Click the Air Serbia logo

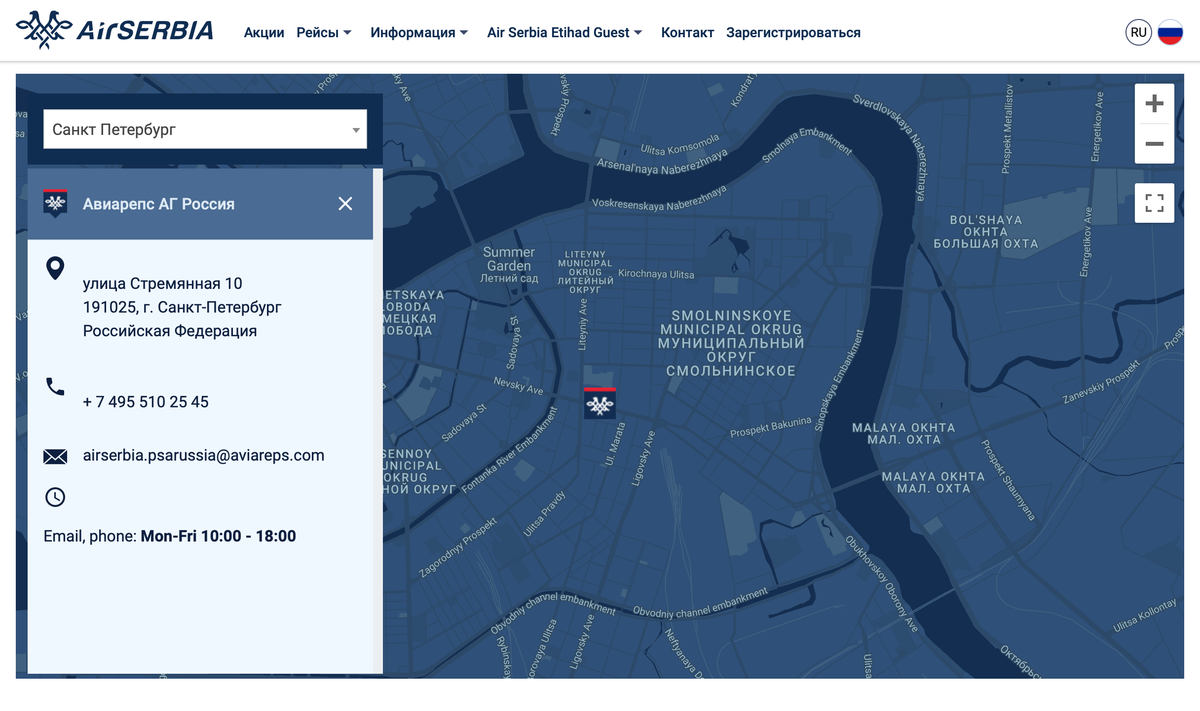[x=115, y=31]
